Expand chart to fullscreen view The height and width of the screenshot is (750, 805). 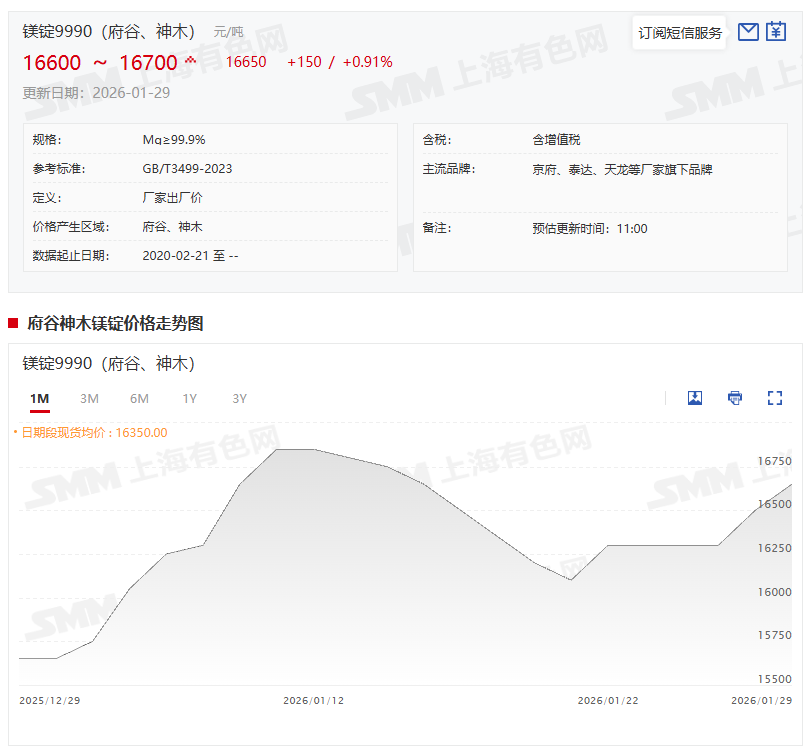(x=774, y=398)
